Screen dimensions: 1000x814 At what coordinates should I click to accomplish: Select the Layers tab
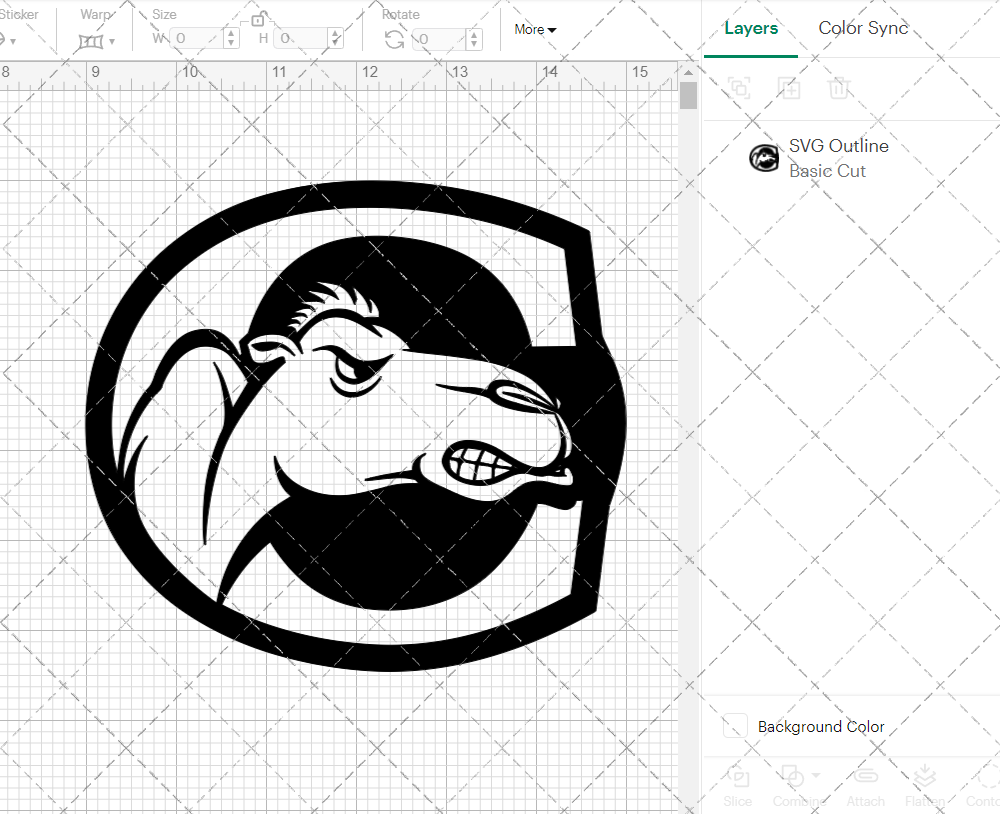point(751,28)
